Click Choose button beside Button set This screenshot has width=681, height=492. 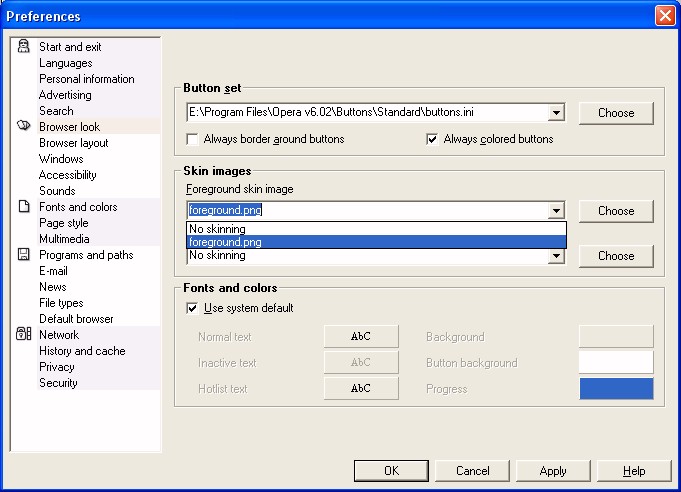(x=616, y=113)
